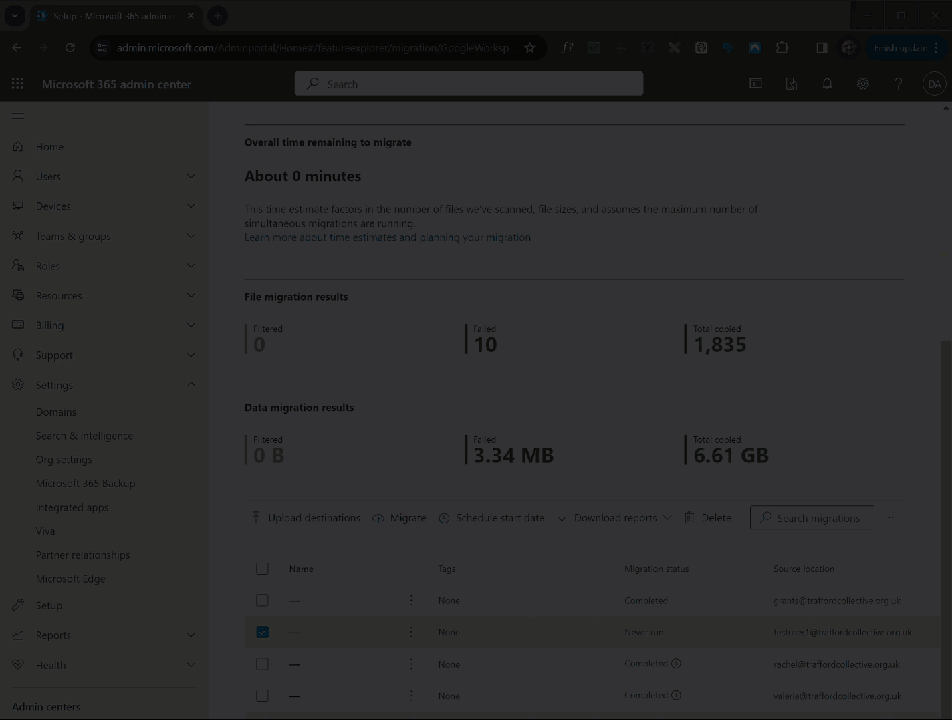The width and height of the screenshot is (952, 720).
Task: Open Setup in the navigation
Action: tap(49, 605)
